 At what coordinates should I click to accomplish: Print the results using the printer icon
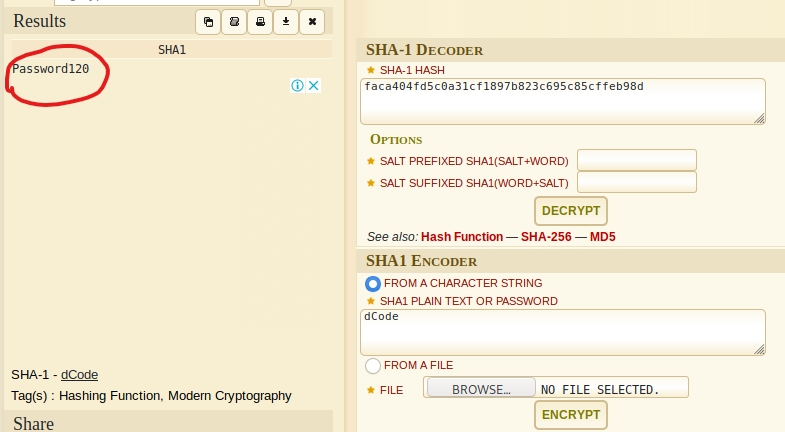click(260, 21)
